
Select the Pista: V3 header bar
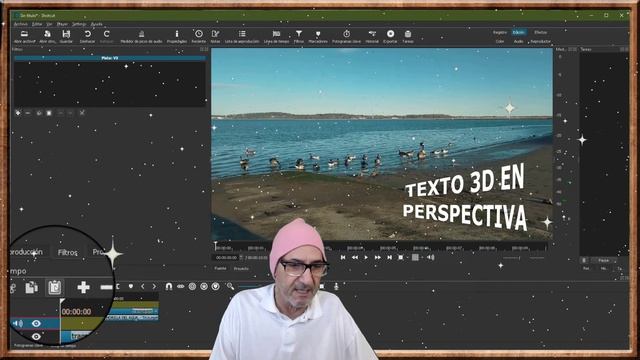[109, 58]
